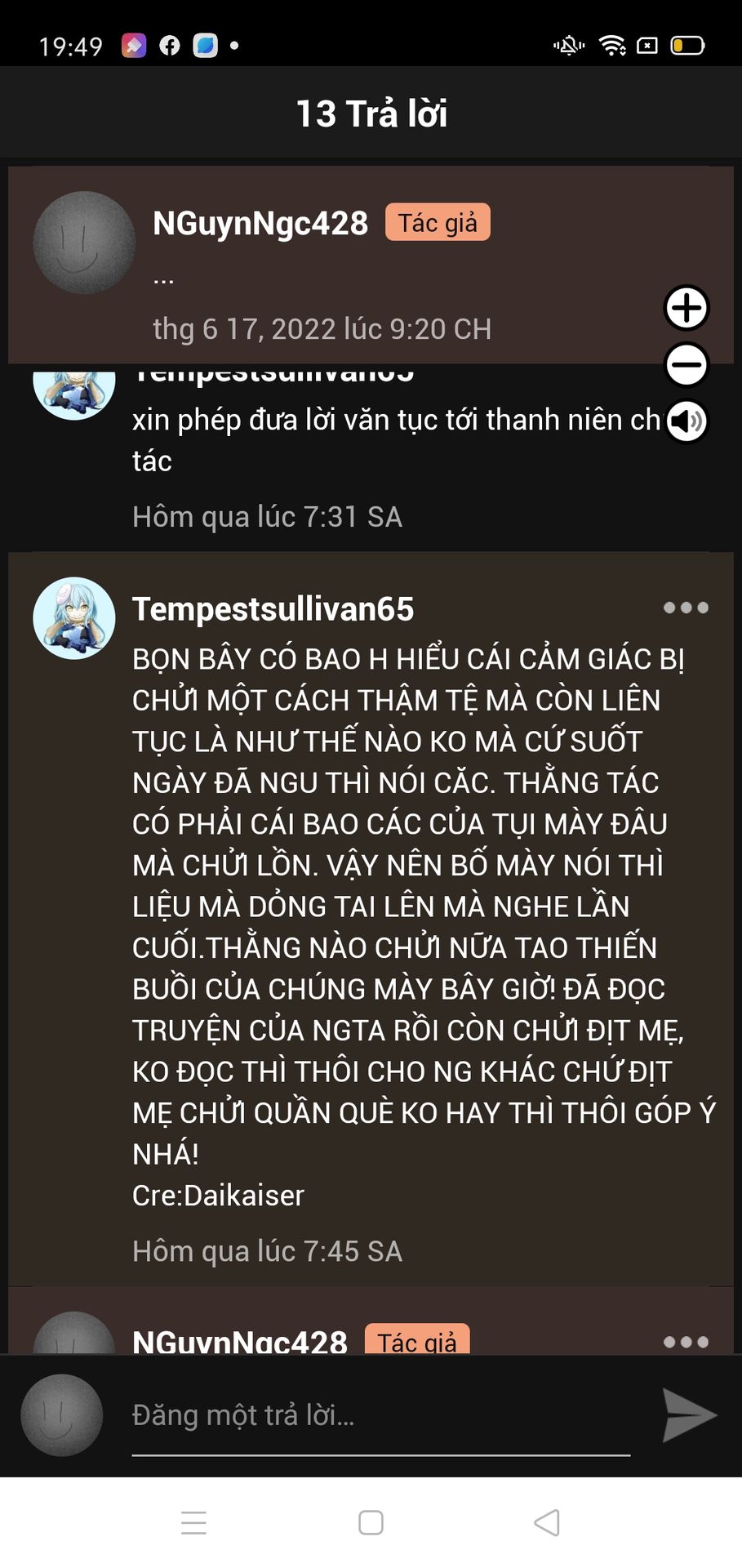
Task: Open Android recent apps menu button
Action: pos(193,1522)
